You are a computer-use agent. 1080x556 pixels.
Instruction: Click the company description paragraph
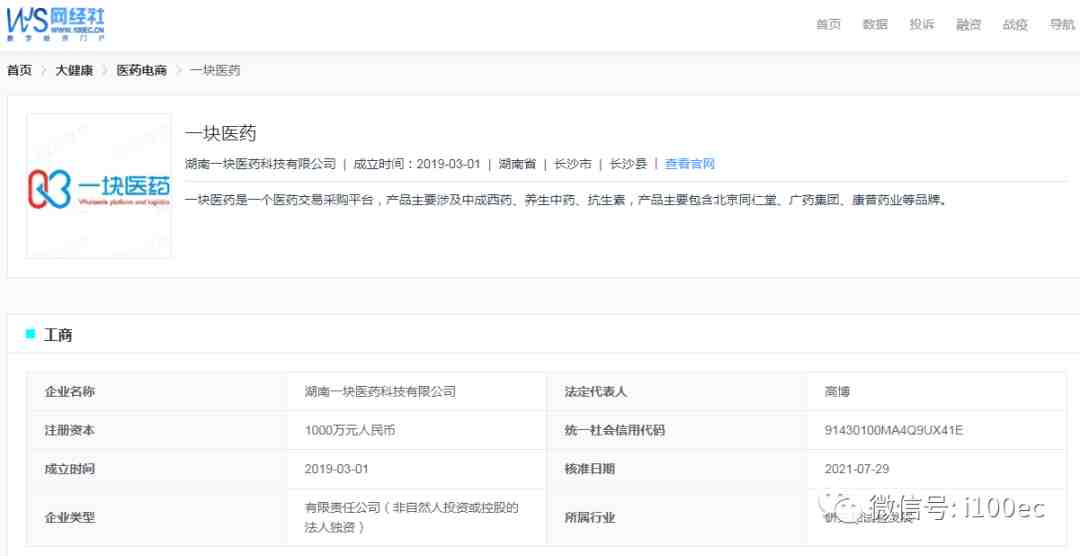tap(568, 200)
